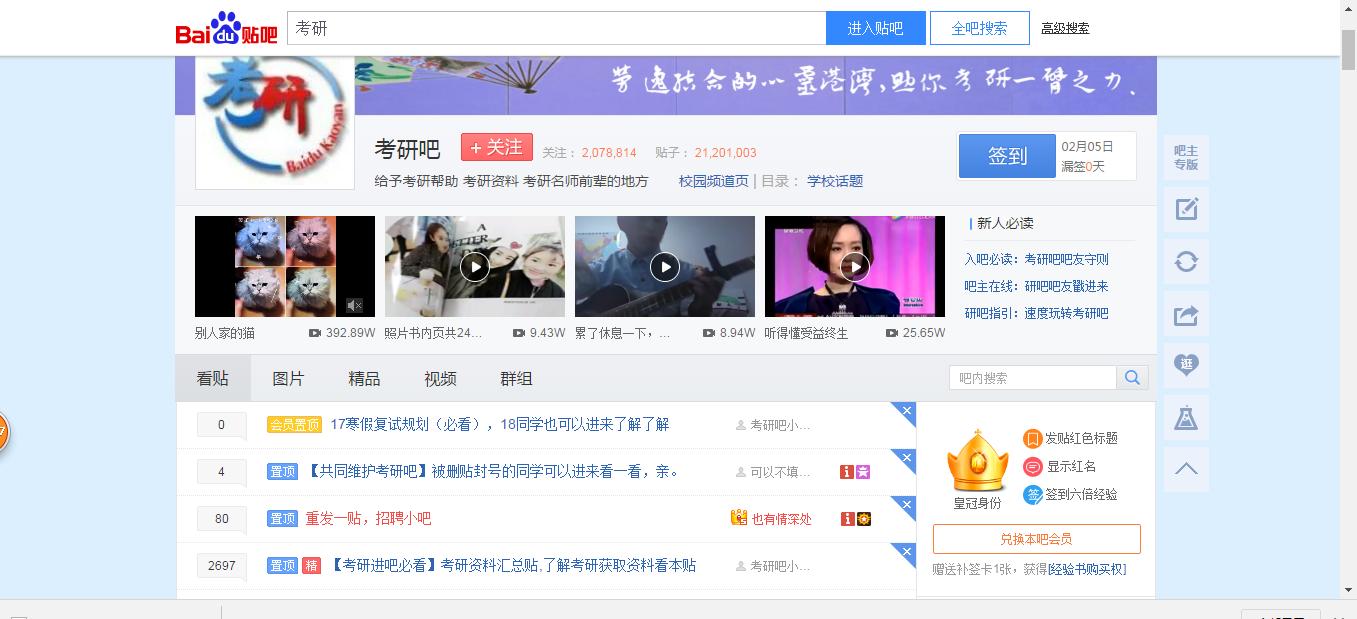This screenshot has height=619, width=1357.
Task: Toggle mute on the 别人家的猫 video
Action: (x=354, y=305)
